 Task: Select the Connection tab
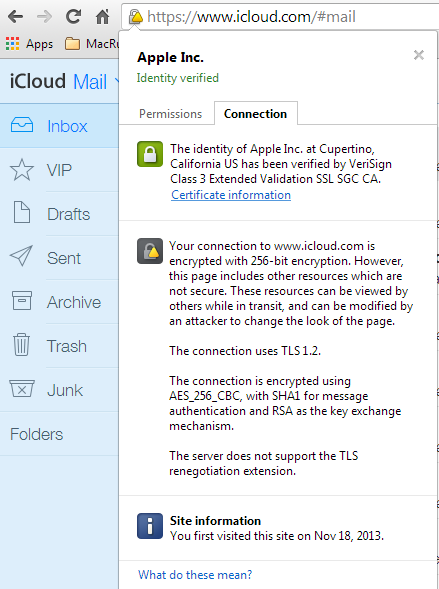click(255, 114)
